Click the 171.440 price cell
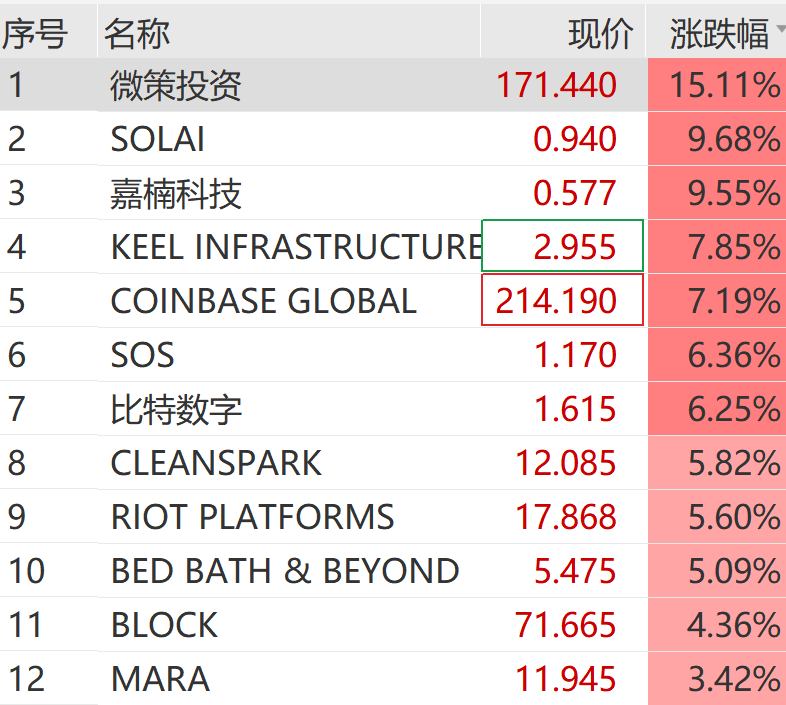The height and width of the screenshot is (705, 786). (x=556, y=85)
